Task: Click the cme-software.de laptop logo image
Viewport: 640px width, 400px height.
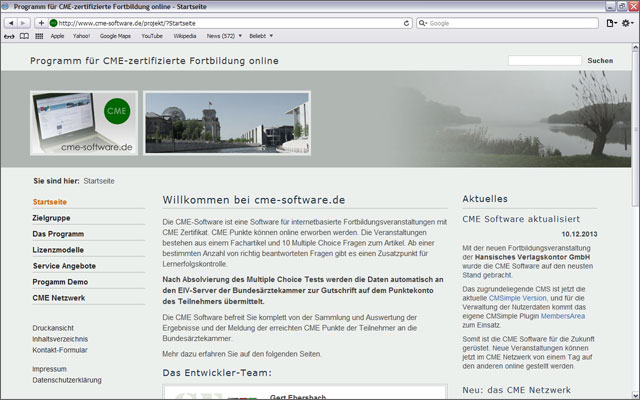Action: coord(84,123)
